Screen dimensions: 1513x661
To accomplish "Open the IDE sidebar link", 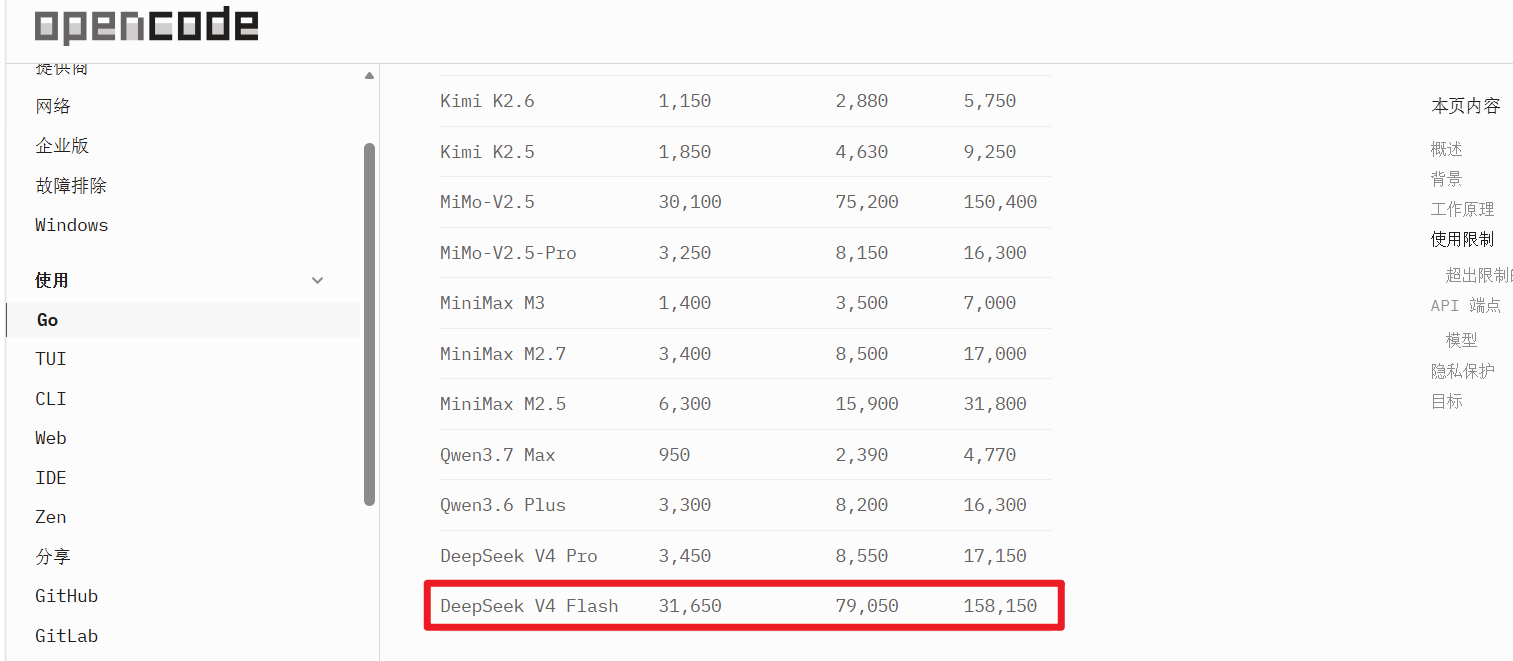I will (x=51, y=478).
